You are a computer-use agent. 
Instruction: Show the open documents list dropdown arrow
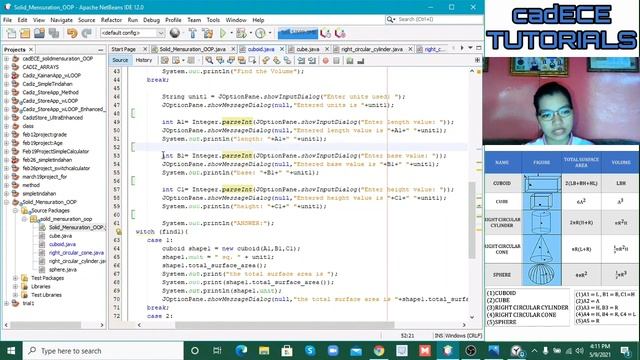(x=470, y=48)
